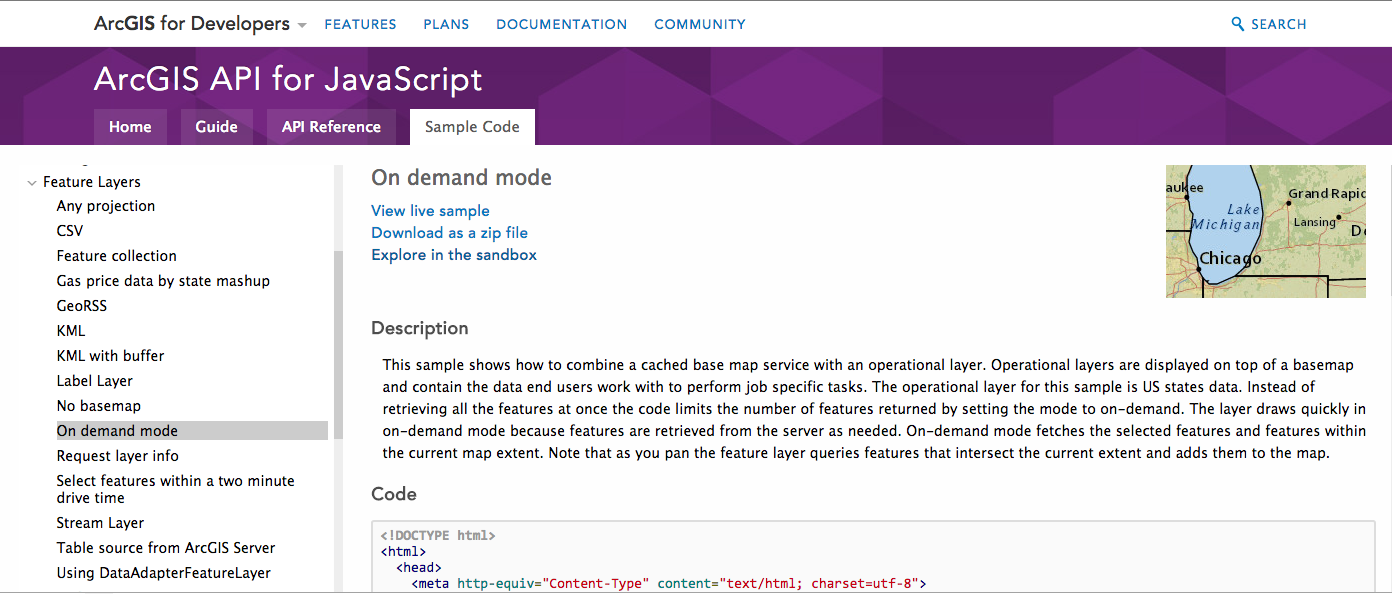Click the Feature Layers heading text
1392x594 pixels.
pyautogui.click(x=92, y=182)
